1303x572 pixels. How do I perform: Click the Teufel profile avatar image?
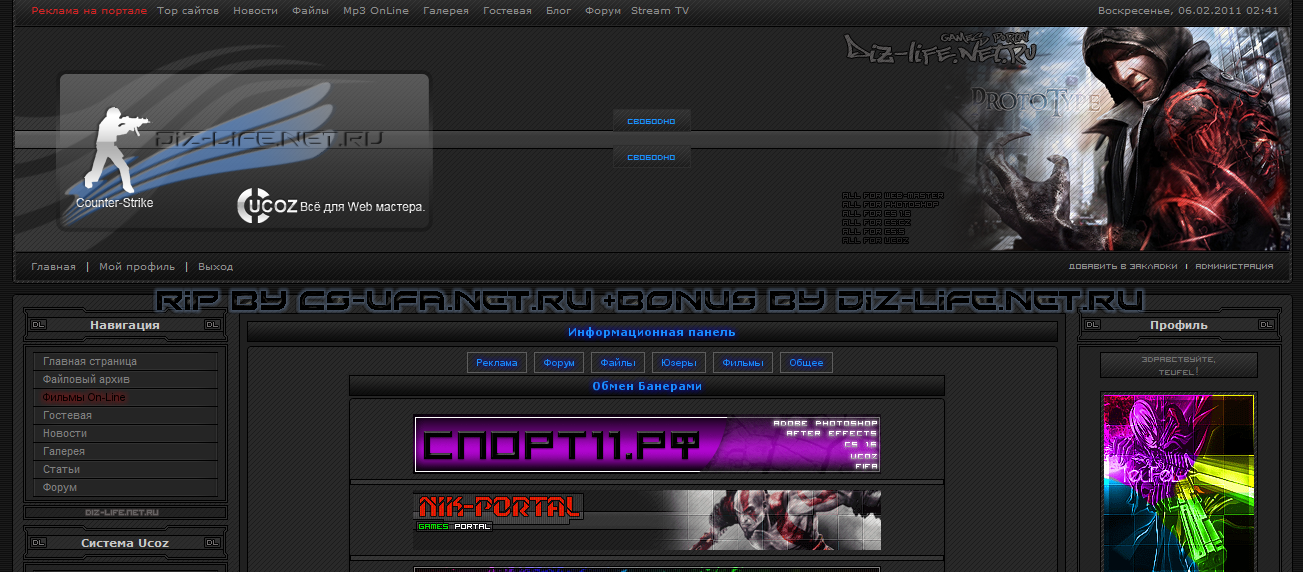(x=1177, y=482)
